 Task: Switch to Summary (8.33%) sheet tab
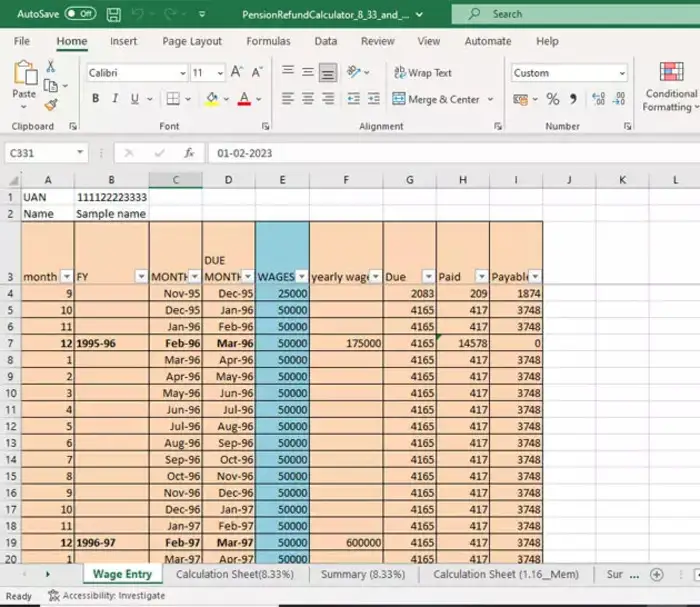(362, 575)
